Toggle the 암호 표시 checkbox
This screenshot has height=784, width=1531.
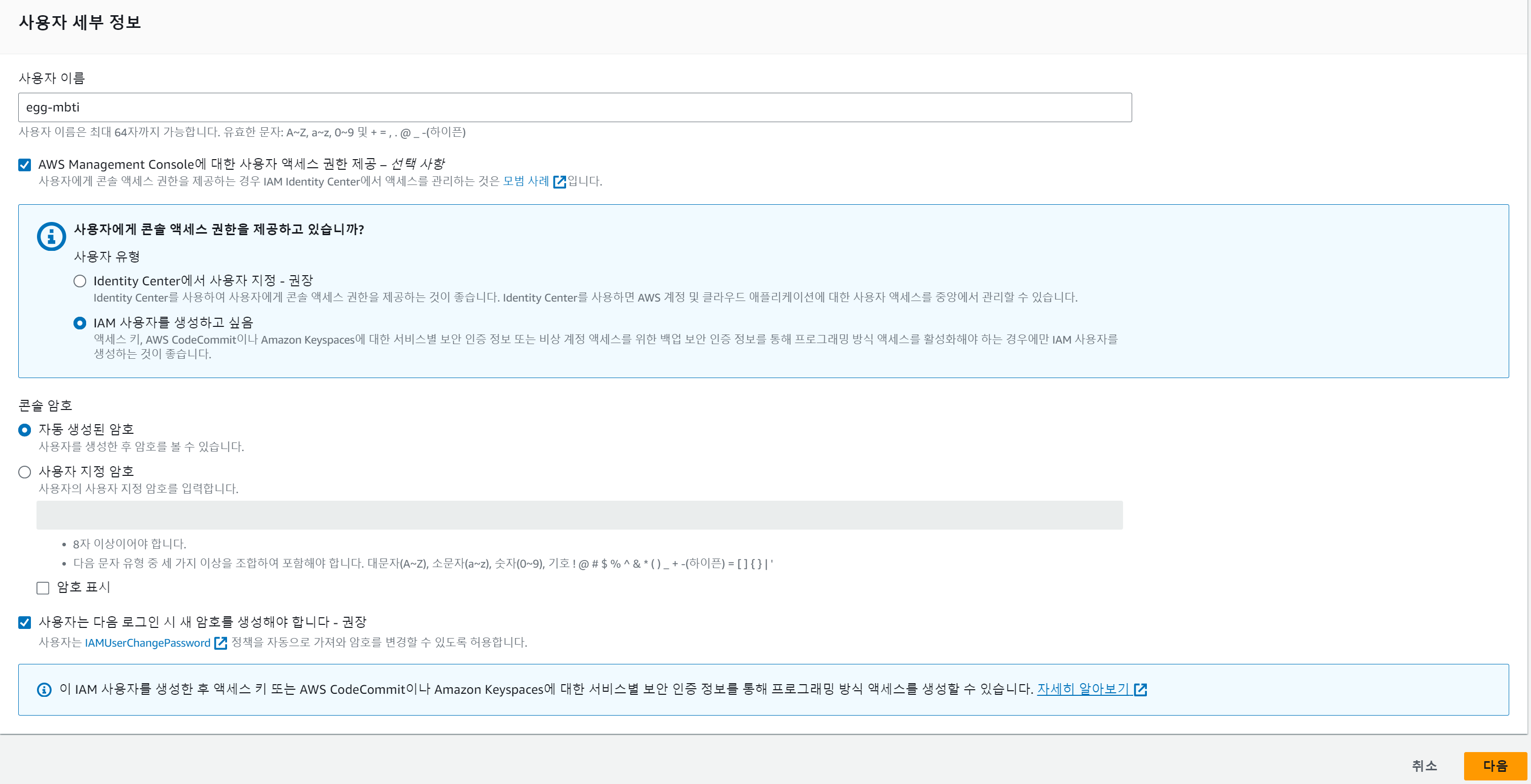click(x=43, y=588)
